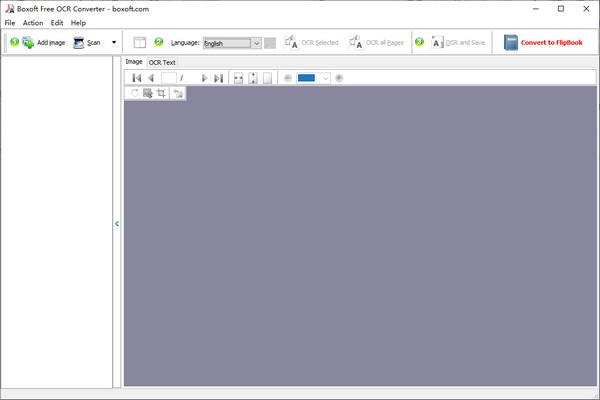Click the last icon in the image edit toolbar
The width and height of the screenshot is (600, 400).
(x=178, y=93)
